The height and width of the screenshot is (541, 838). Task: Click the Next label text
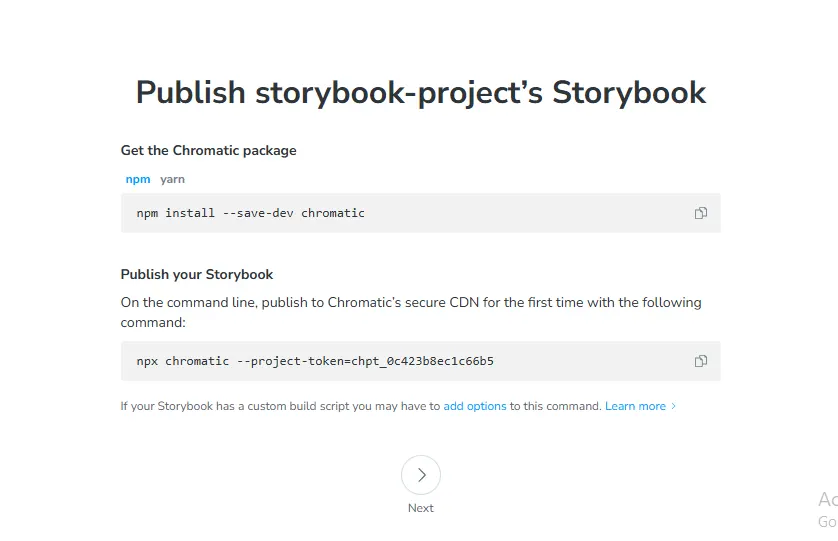click(x=421, y=508)
